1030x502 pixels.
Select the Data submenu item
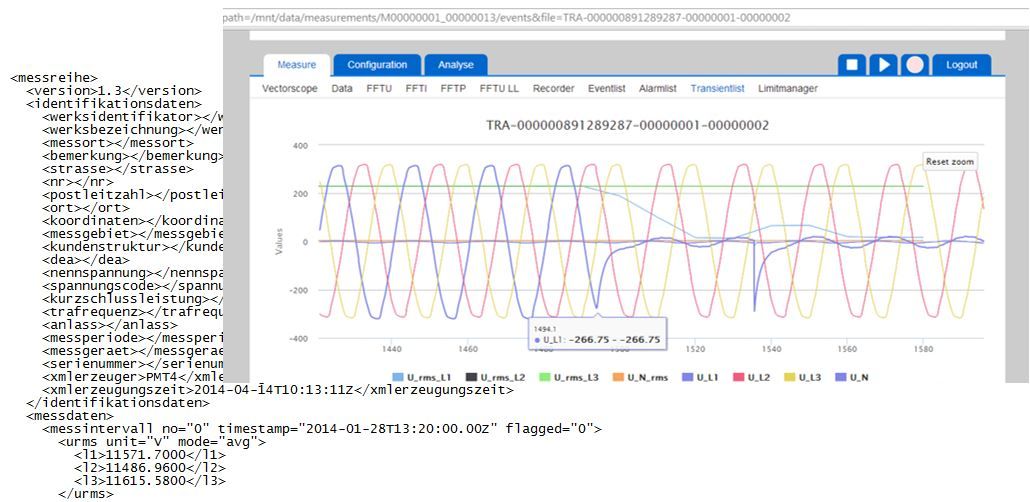[342, 88]
